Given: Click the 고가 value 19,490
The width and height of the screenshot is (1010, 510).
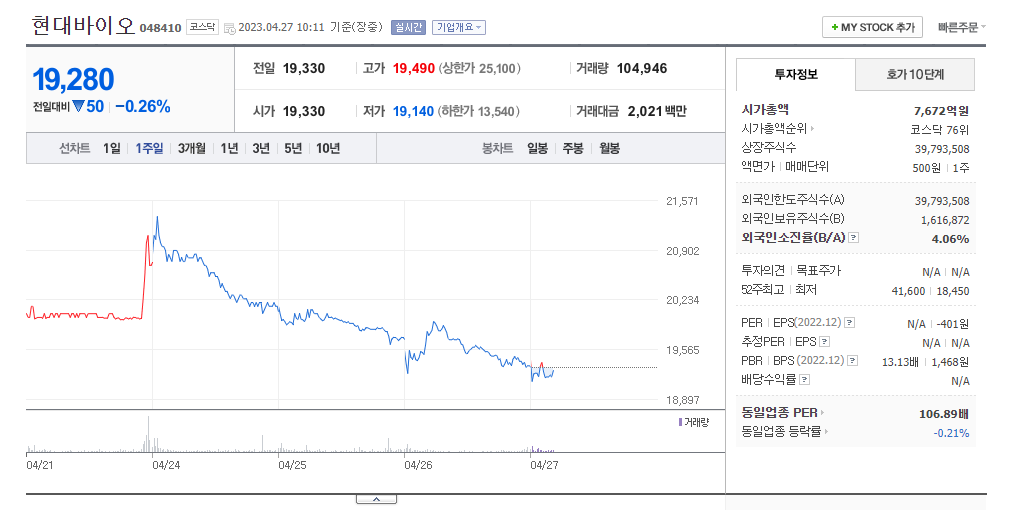Looking at the screenshot, I should (x=414, y=68).
